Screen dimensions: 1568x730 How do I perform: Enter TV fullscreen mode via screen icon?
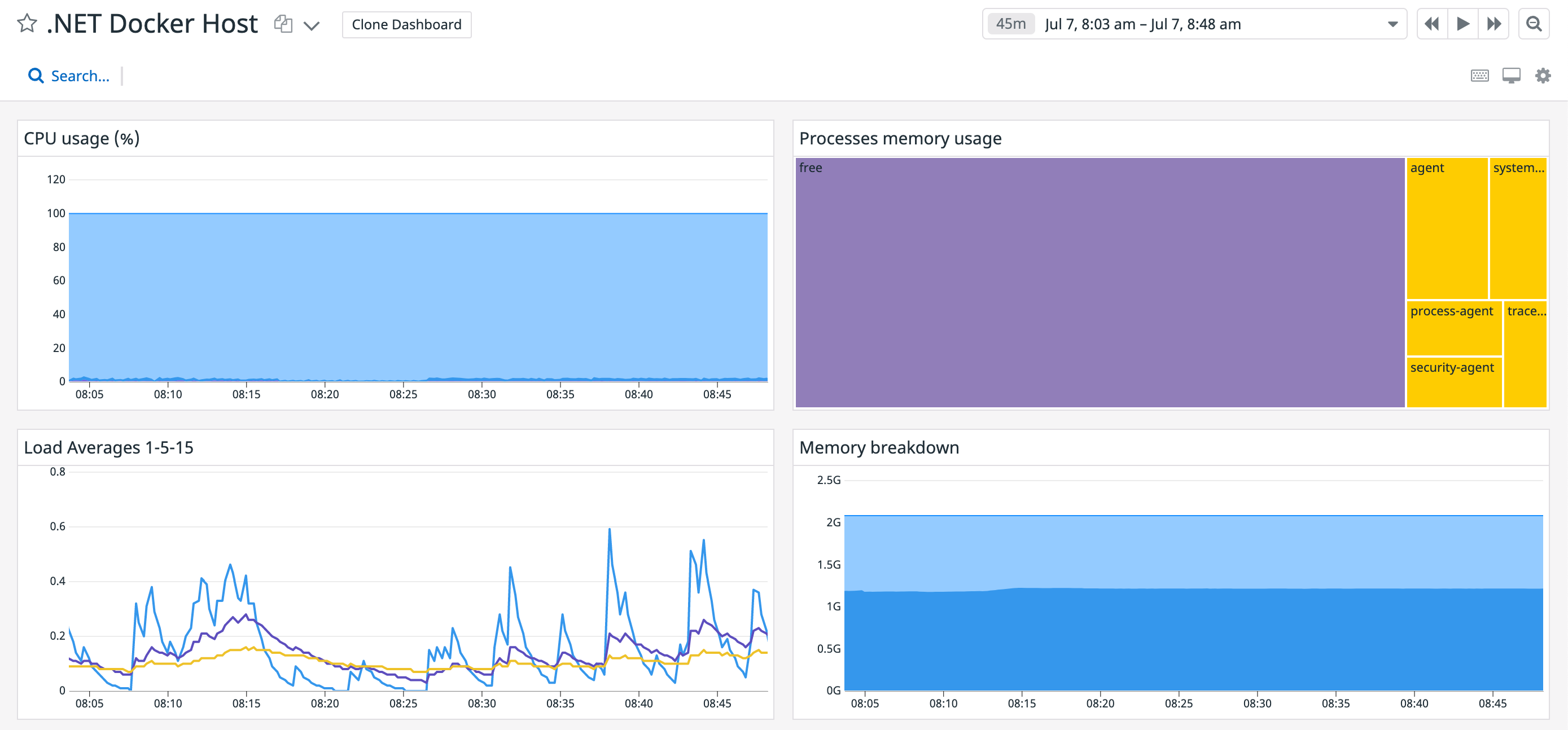pyautogui.click(x=1511, y=75)
